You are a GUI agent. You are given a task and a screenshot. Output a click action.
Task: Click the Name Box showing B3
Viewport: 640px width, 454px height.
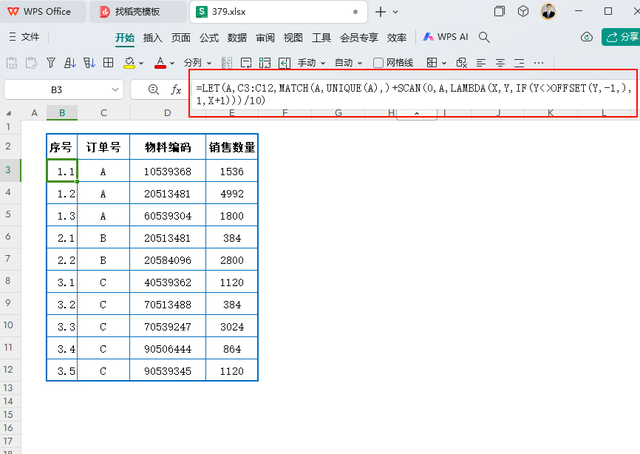point(56,89)
